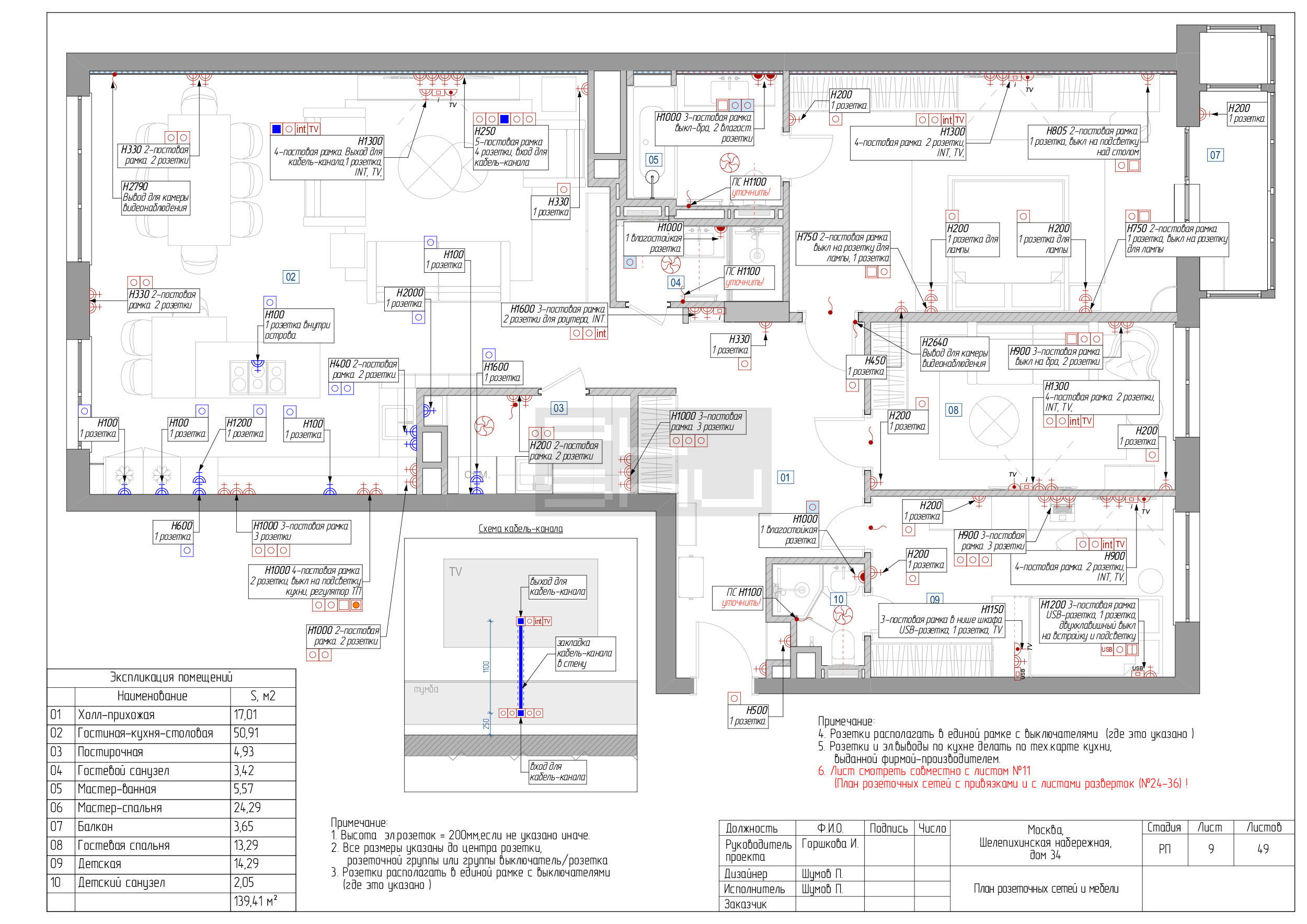Click annotation 'H100 1 розетка внутри острова'
The width and height of the screenshot is (1307, 924).
coord(299,326)
